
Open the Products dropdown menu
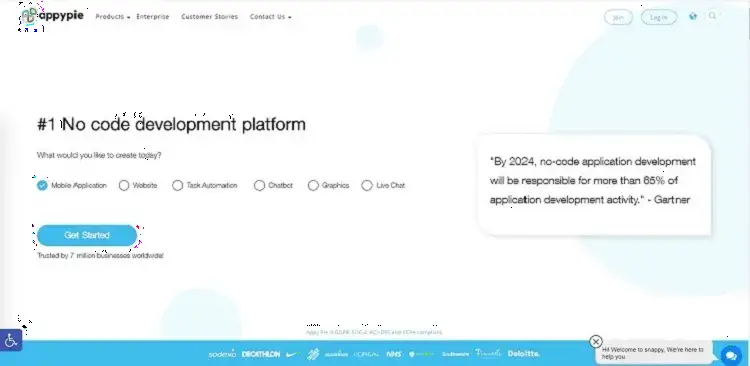click(113, 17)
